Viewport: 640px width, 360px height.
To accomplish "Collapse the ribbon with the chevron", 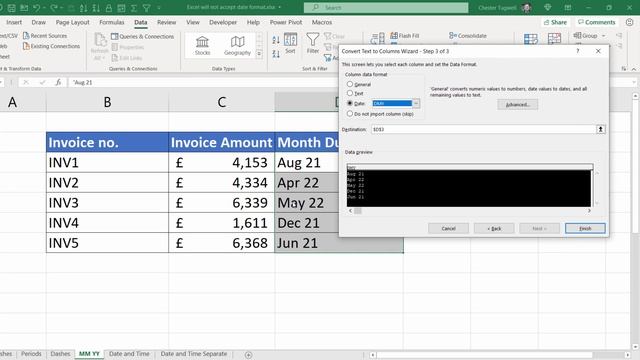I will pyautogui.click(x=634, y=69).
